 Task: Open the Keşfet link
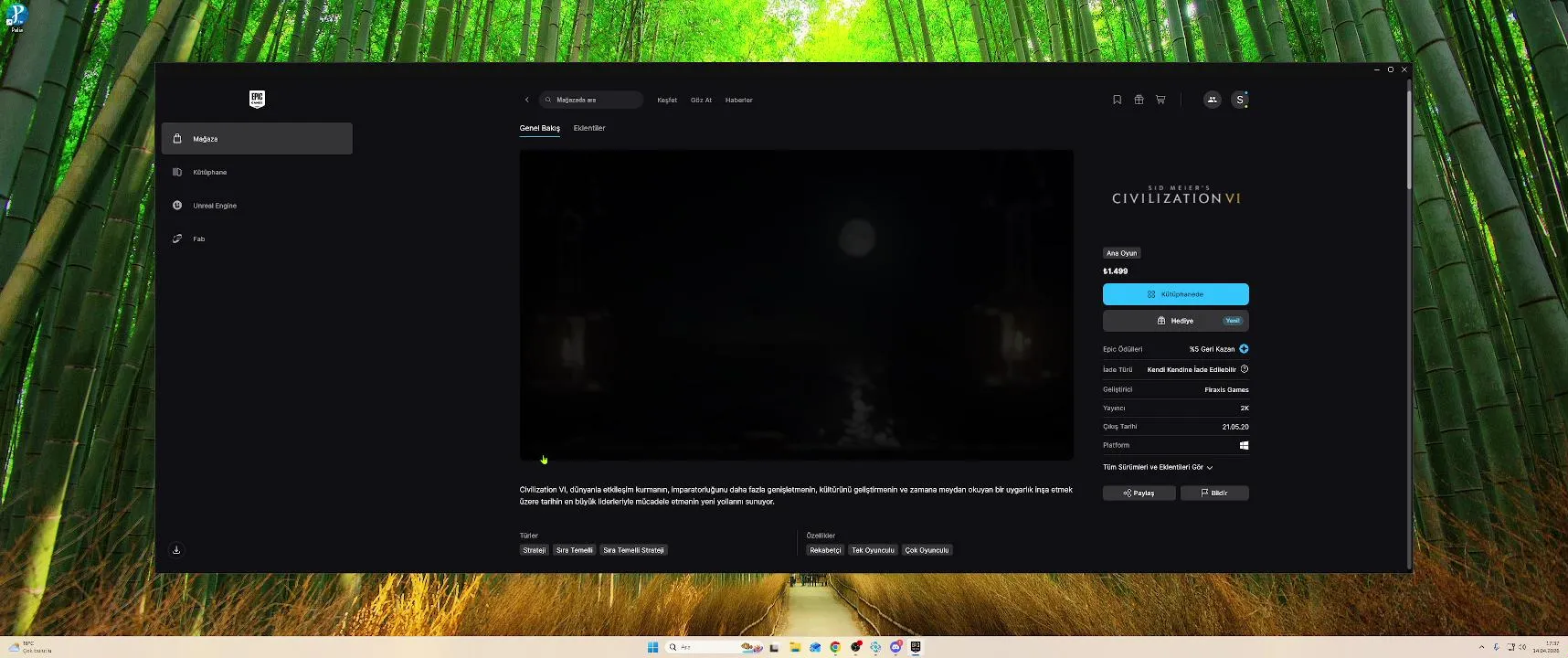tap(667, 101)
